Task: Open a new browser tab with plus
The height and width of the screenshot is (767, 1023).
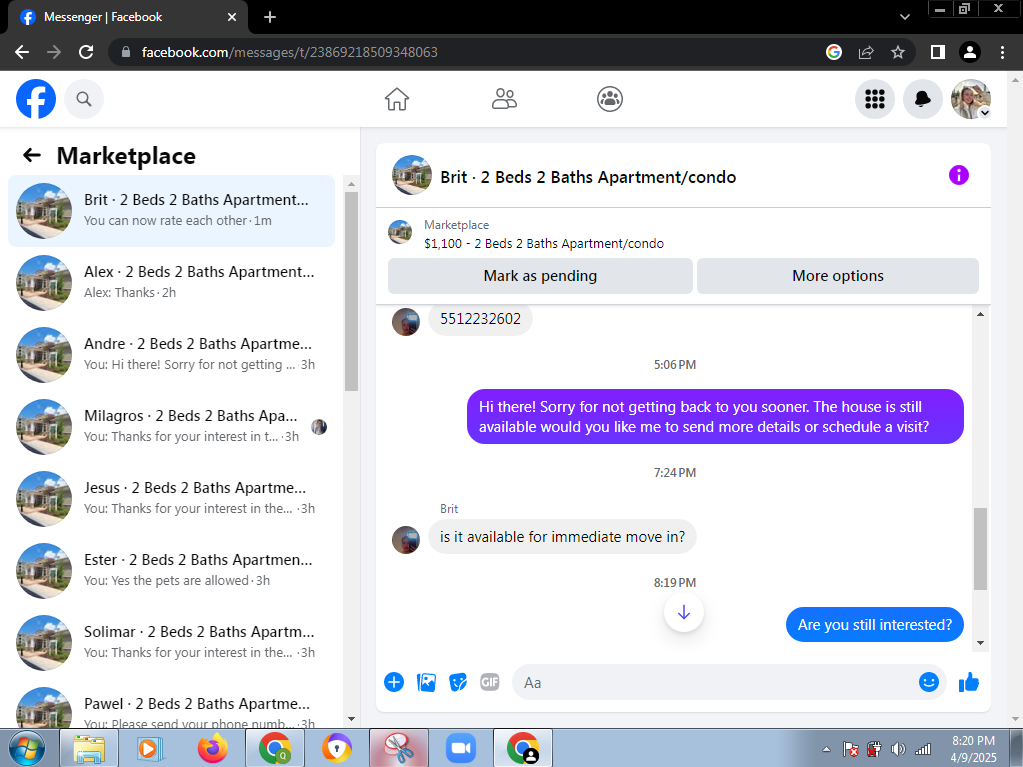Action: click(x=270, y=18)
